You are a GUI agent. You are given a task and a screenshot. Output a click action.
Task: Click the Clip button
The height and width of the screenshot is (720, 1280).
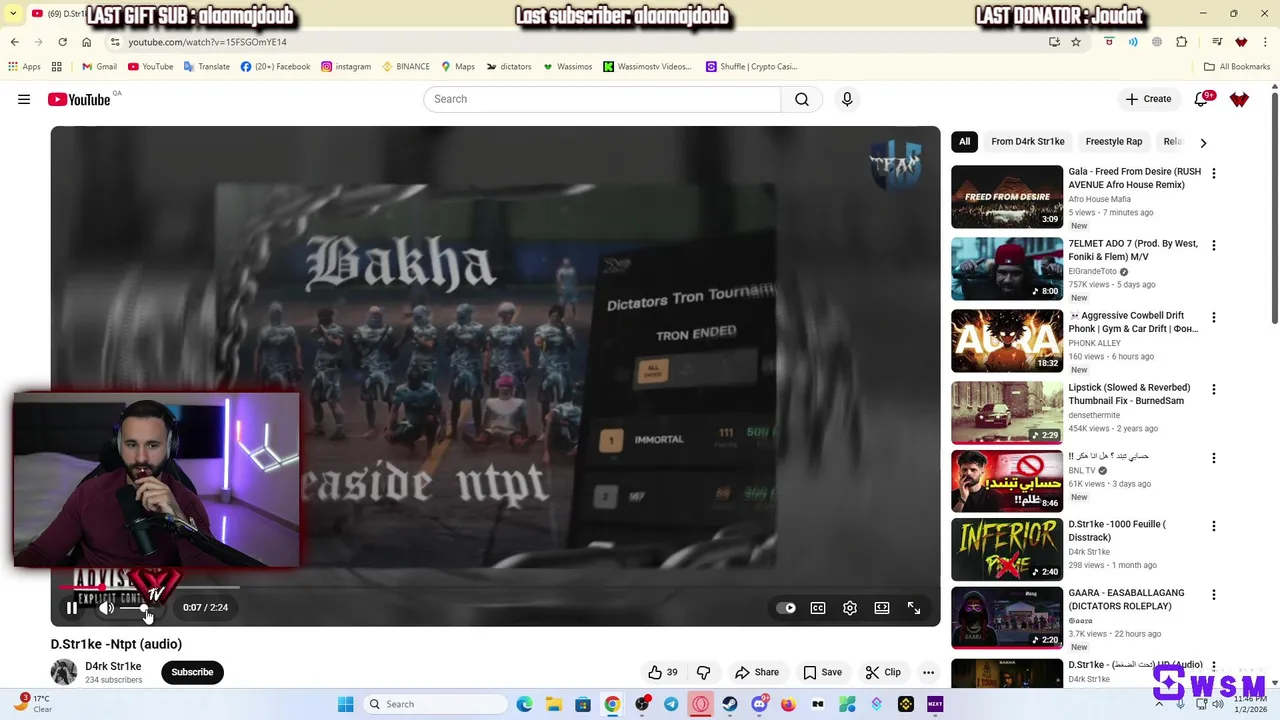pyautogui.click(x=884, y=672)
